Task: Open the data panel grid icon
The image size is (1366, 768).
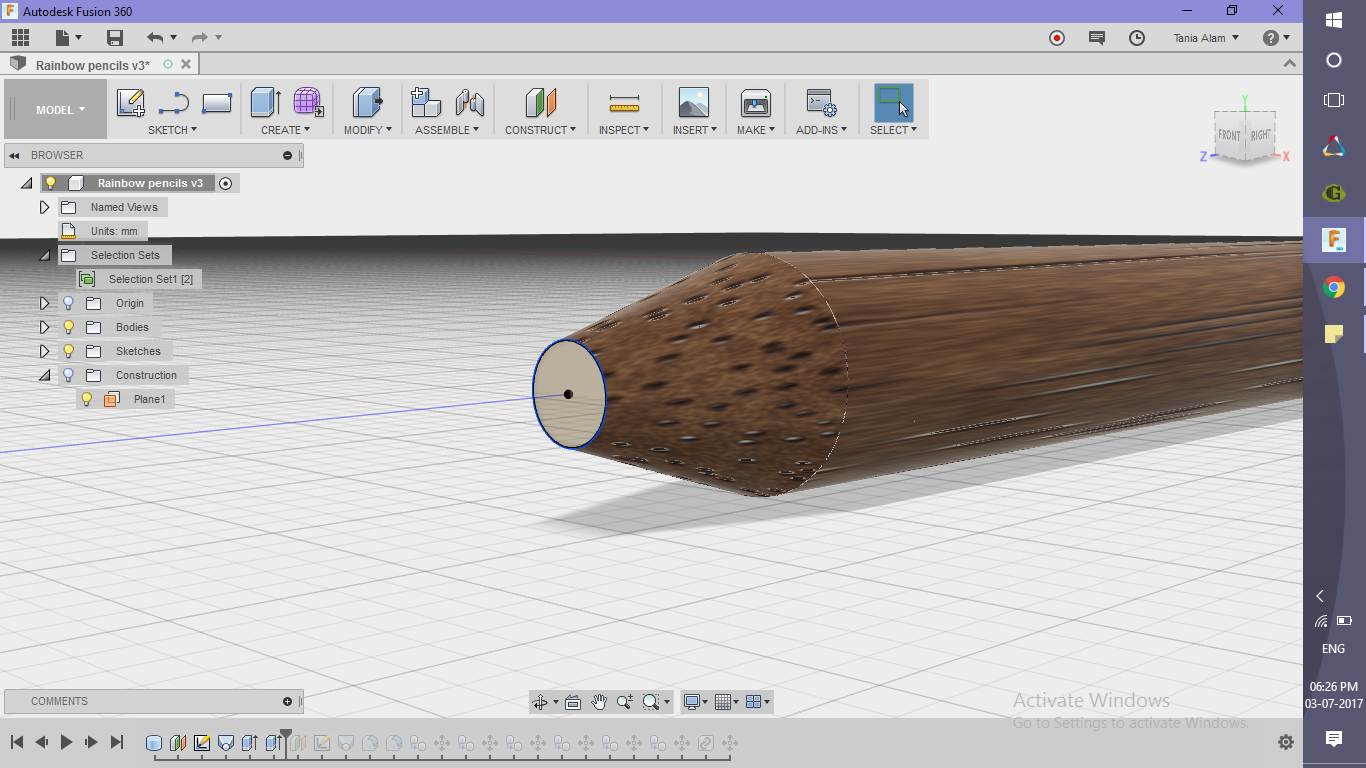Action: (21, 38)
